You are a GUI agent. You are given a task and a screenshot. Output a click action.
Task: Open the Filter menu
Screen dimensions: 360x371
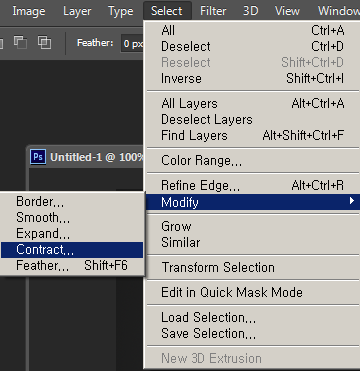point(213,11)
